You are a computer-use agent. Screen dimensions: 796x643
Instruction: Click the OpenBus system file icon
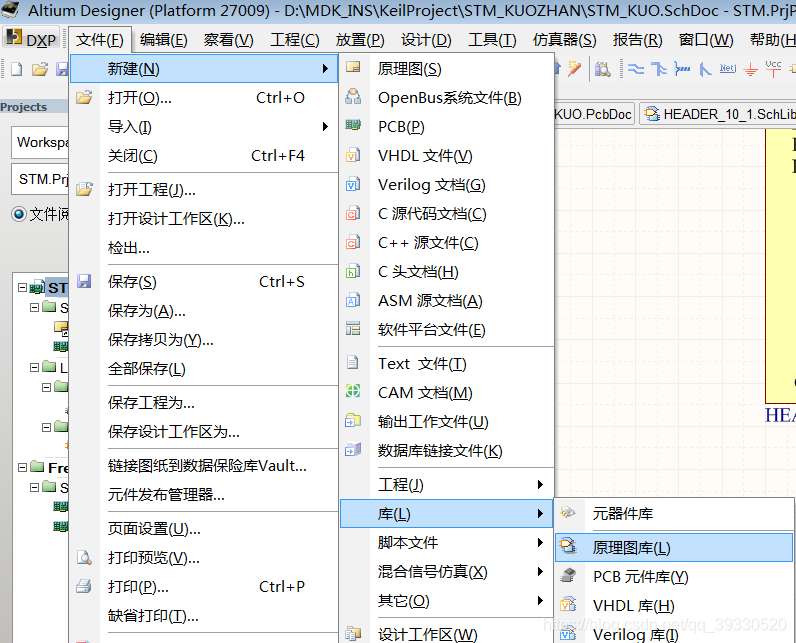point(353,96)
